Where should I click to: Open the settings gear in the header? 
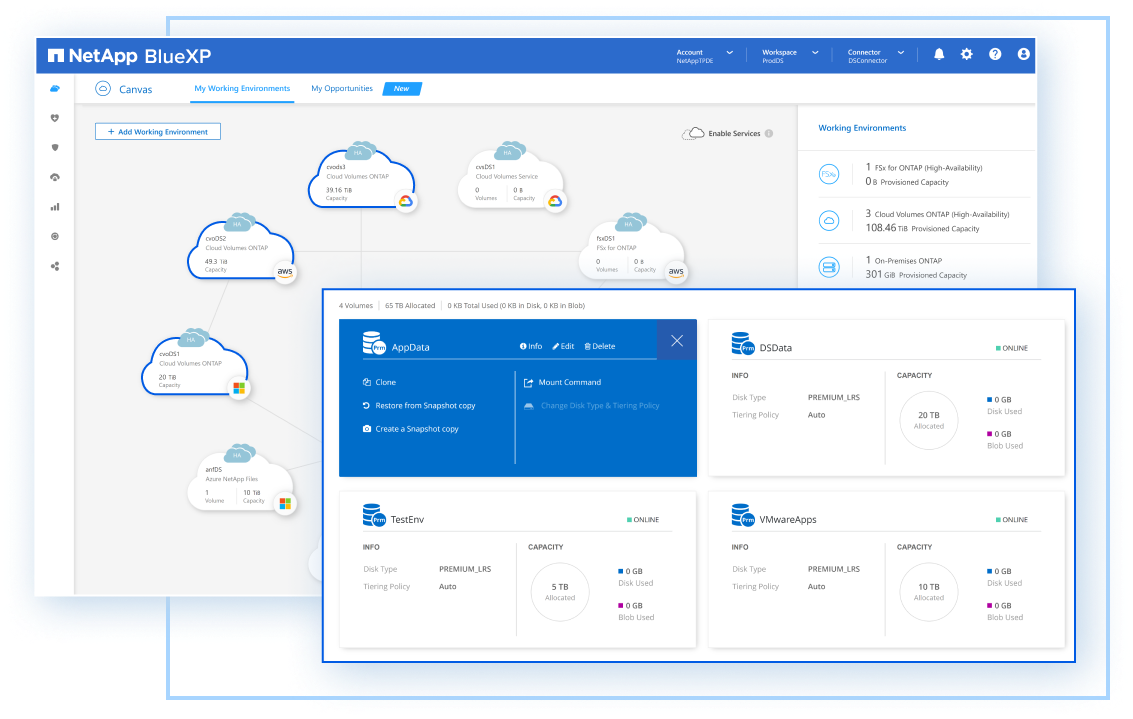click(x=967, y=54)
